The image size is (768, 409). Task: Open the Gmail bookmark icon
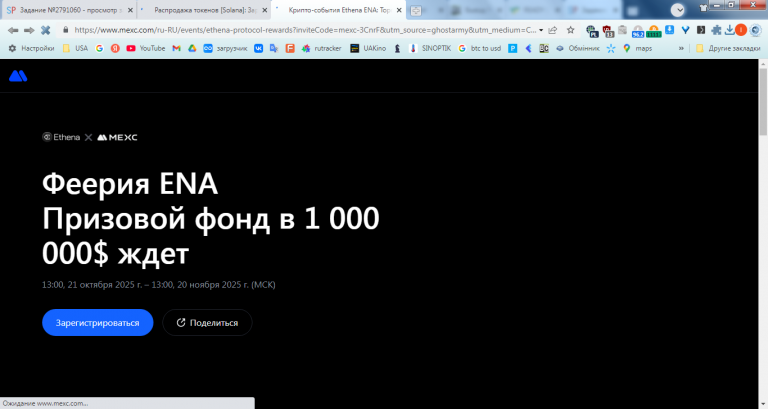coord(176,48)
